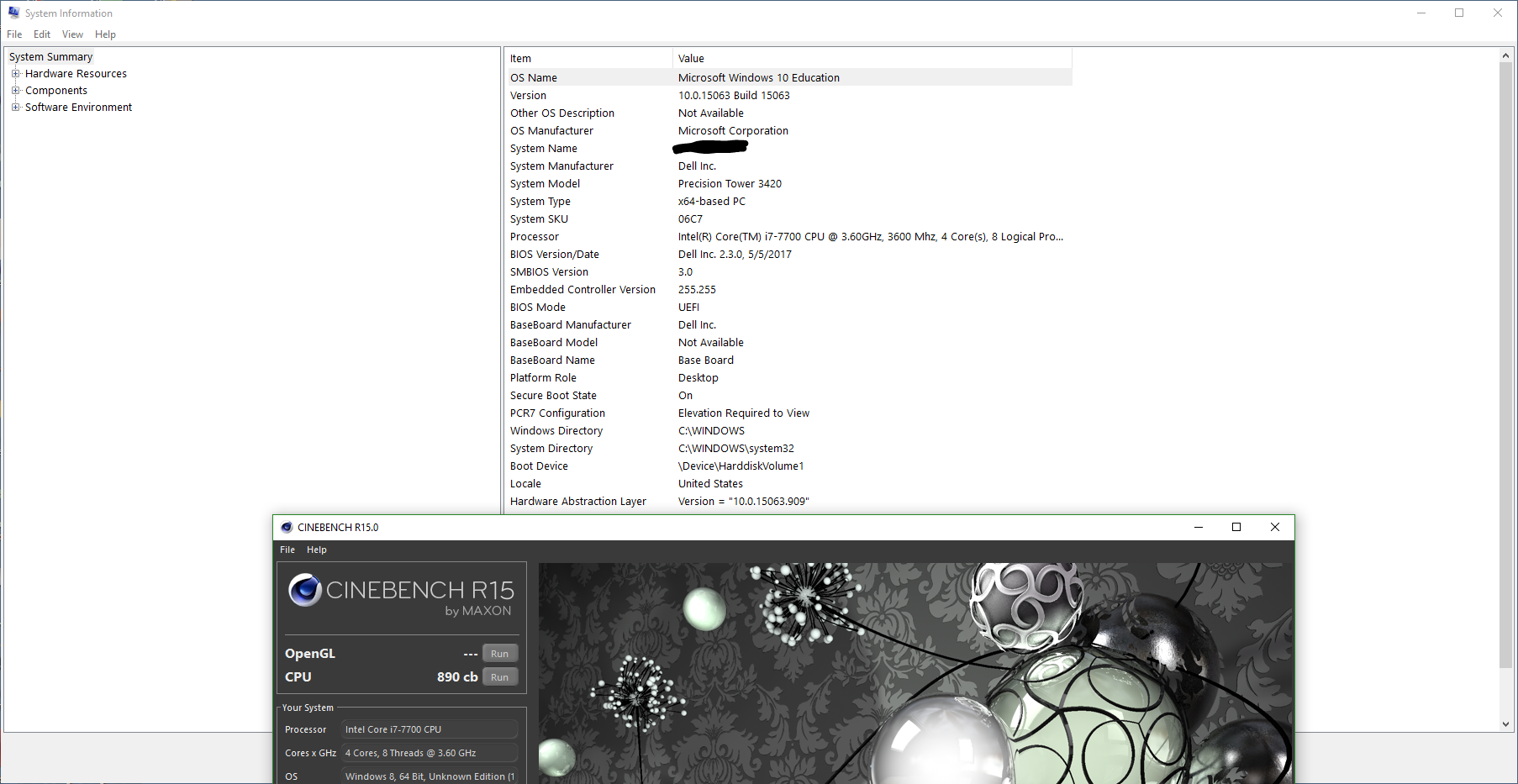1518x784 pixels.
Task: Open the View menu in System Information
Action: pos(72,34)
